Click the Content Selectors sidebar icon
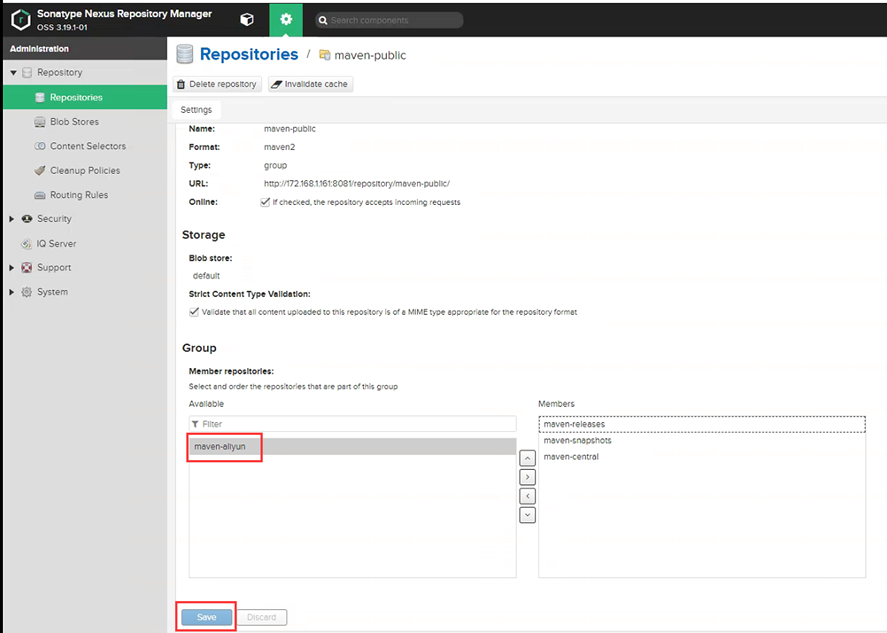The image size is (887, 633). click(x=40, y=146)
